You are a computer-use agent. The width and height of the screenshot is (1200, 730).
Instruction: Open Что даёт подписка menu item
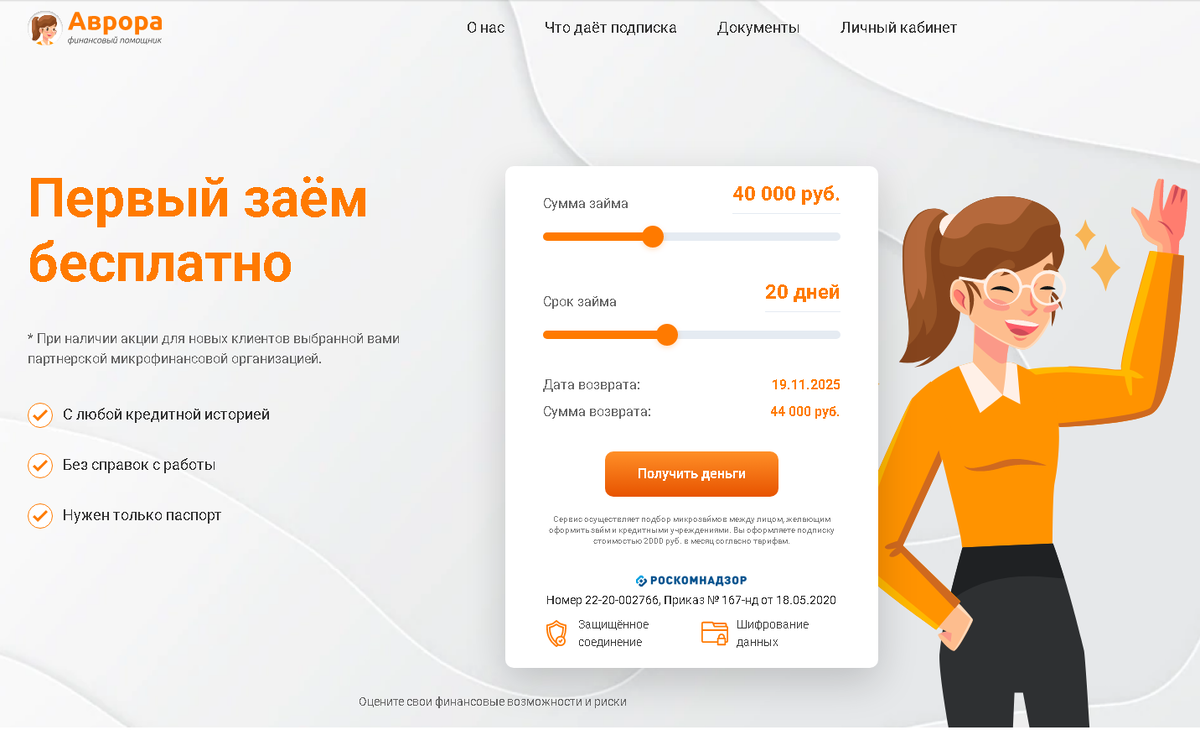(x=611, y=28)
